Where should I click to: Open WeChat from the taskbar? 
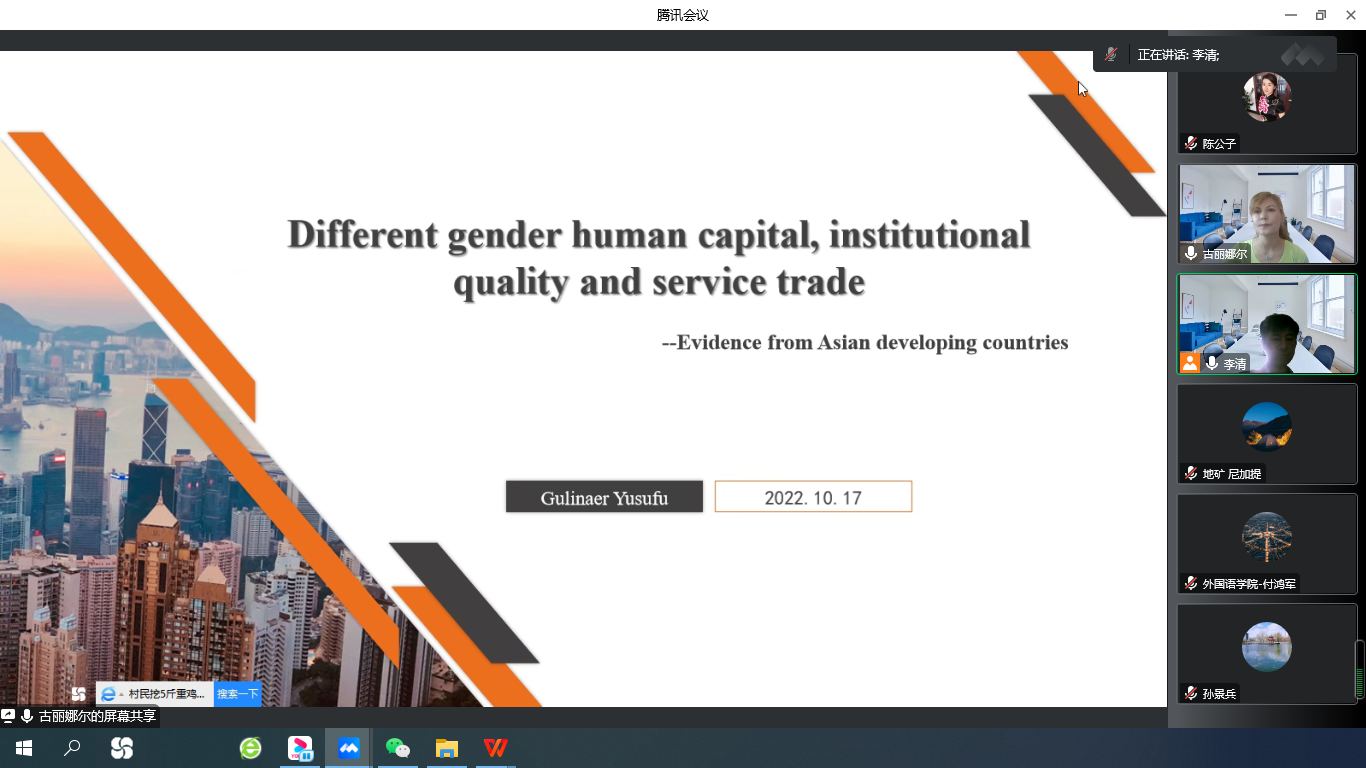click(398, 748)
